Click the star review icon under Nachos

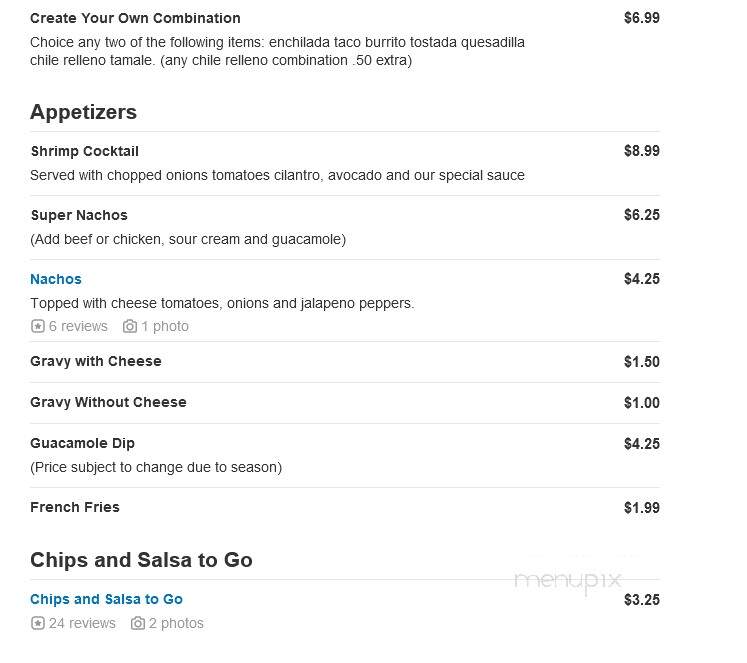38,326
